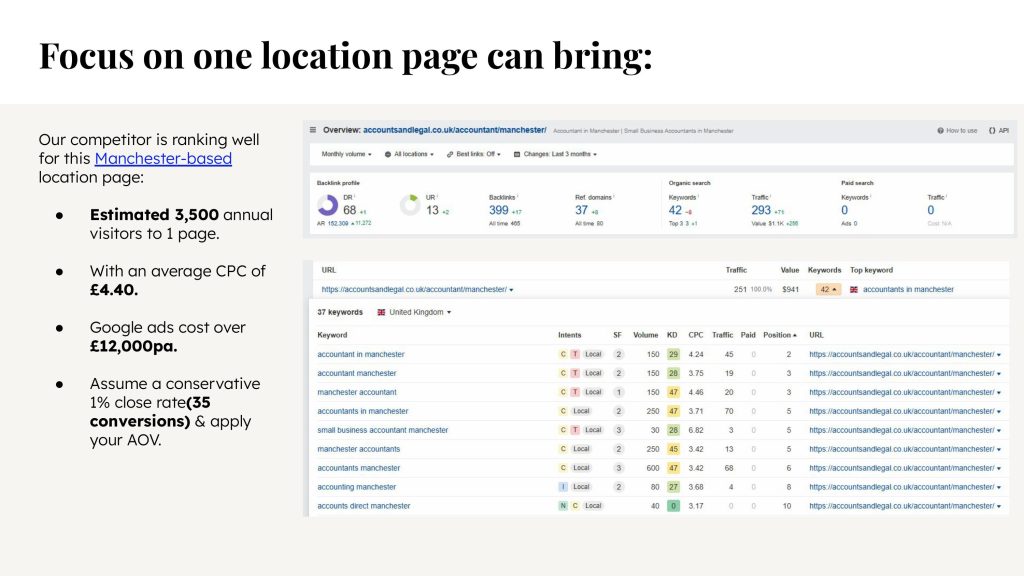Click the keyword accountants manchester

click(359, 468)
